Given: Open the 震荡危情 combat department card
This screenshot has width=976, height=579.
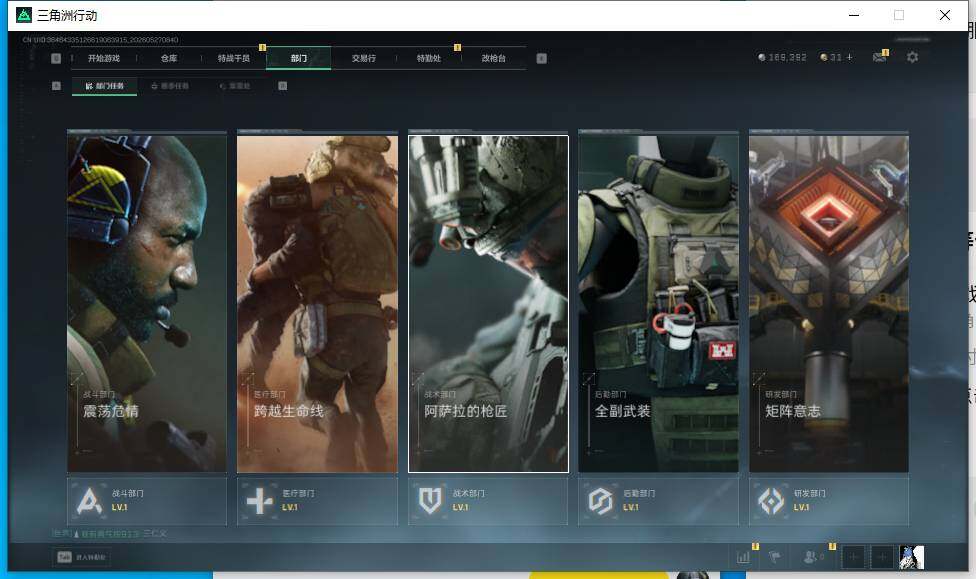Looking at the screenshot, I should tap(147, 304).
